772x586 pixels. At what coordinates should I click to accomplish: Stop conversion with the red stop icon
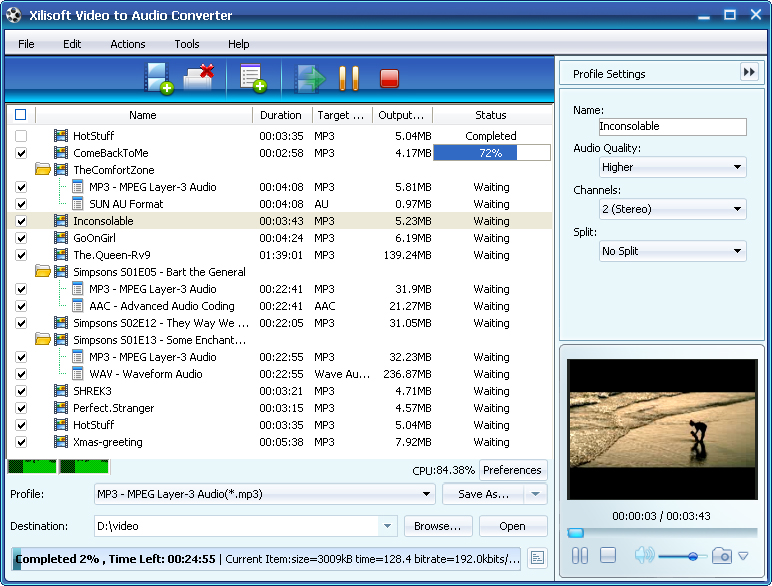[x=389, y=78]
